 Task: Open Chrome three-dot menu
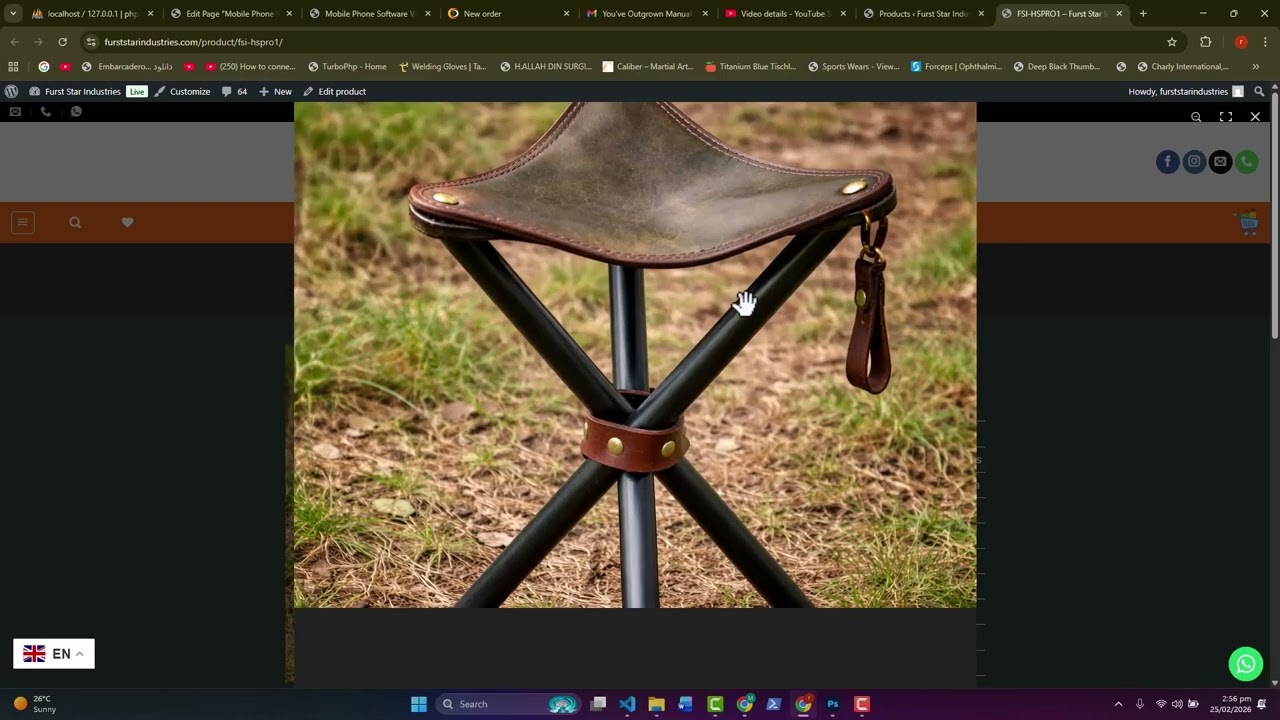click(1266, 42)
